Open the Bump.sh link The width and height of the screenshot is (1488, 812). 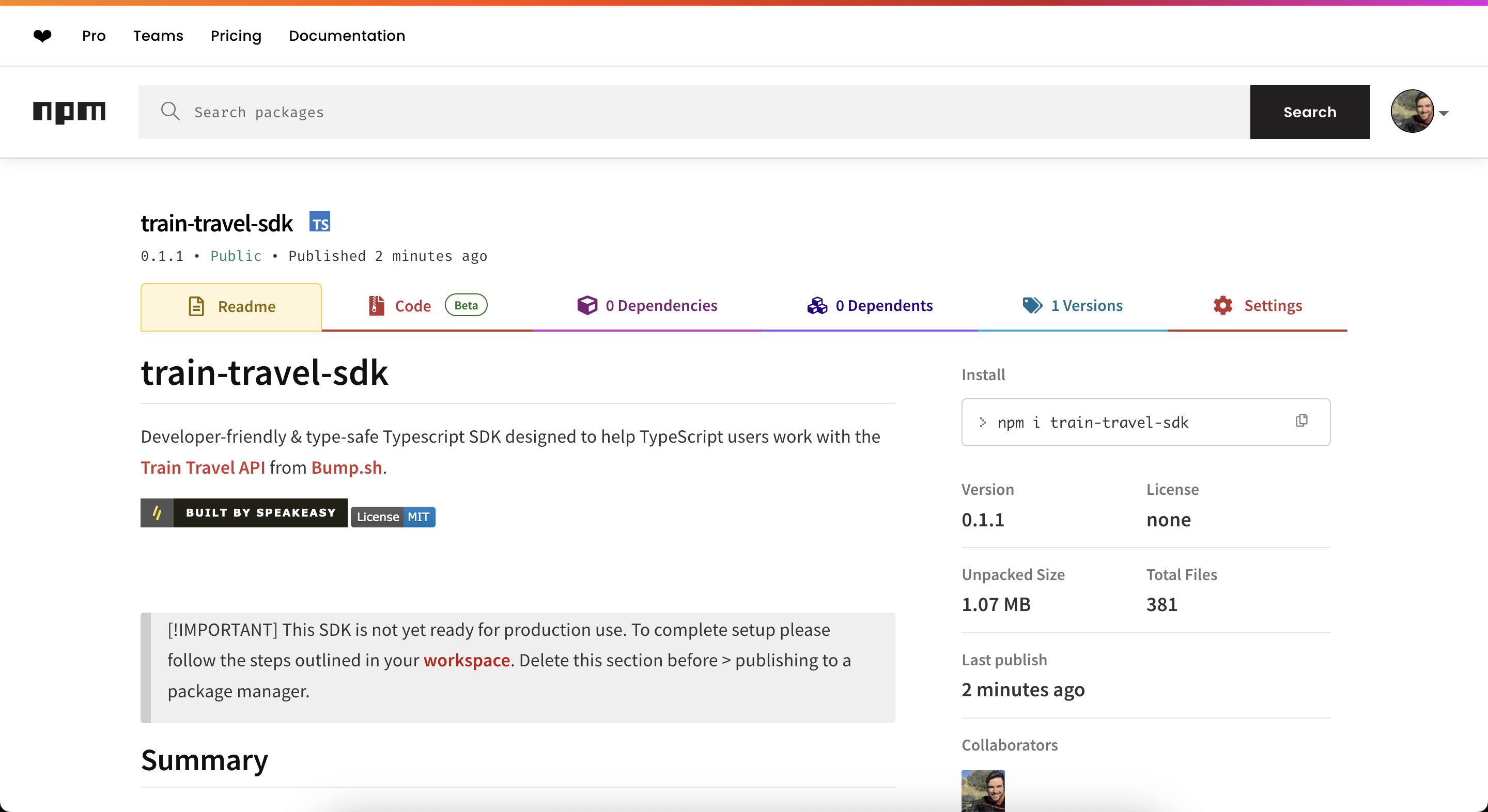pos(347,467)
